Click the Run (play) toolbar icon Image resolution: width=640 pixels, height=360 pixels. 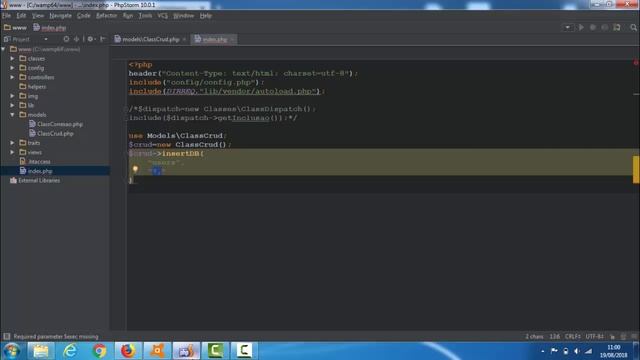pyautogui.click(x=581, y=27)
